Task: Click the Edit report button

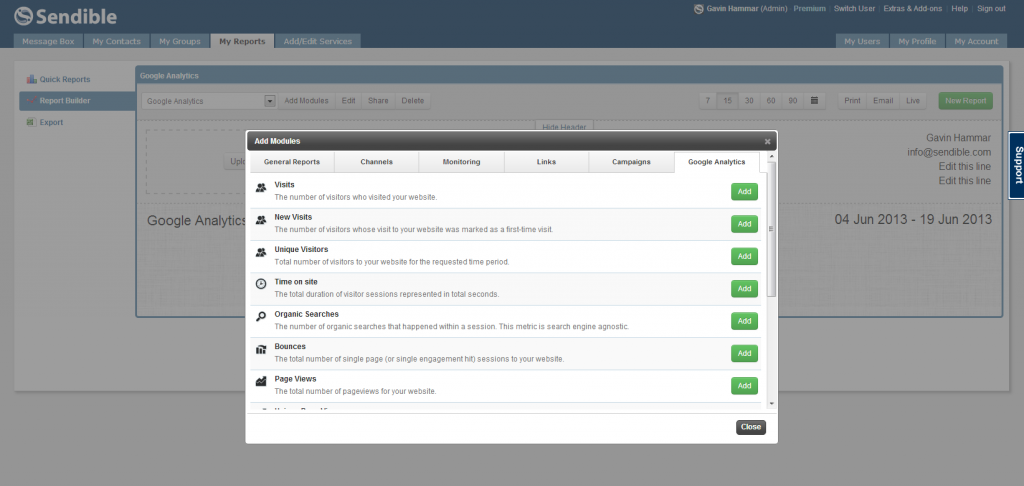Action: coord(349,101)
